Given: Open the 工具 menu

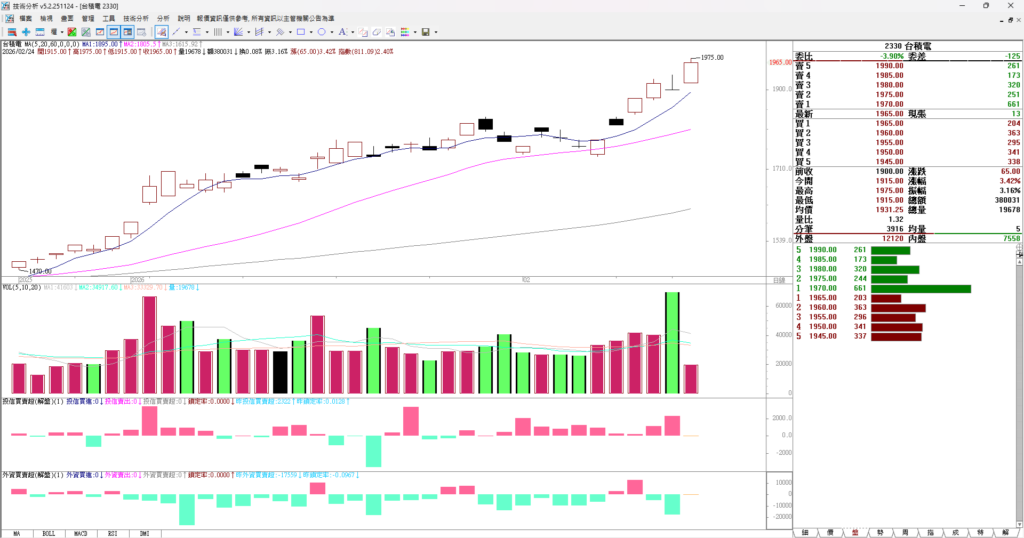Looking at the screenshot, I should (x=109, y=18).
